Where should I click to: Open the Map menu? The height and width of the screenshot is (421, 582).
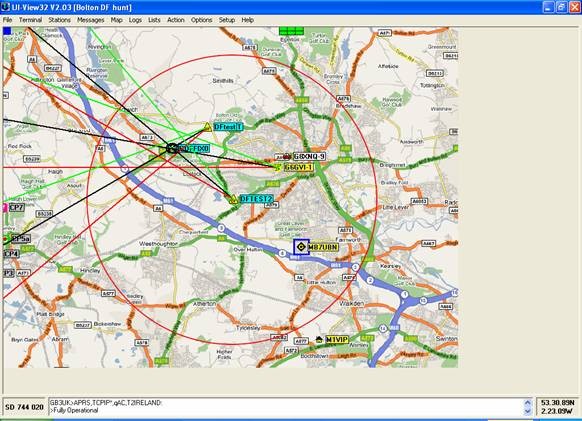pyautogui.click(x=117, y=20)
